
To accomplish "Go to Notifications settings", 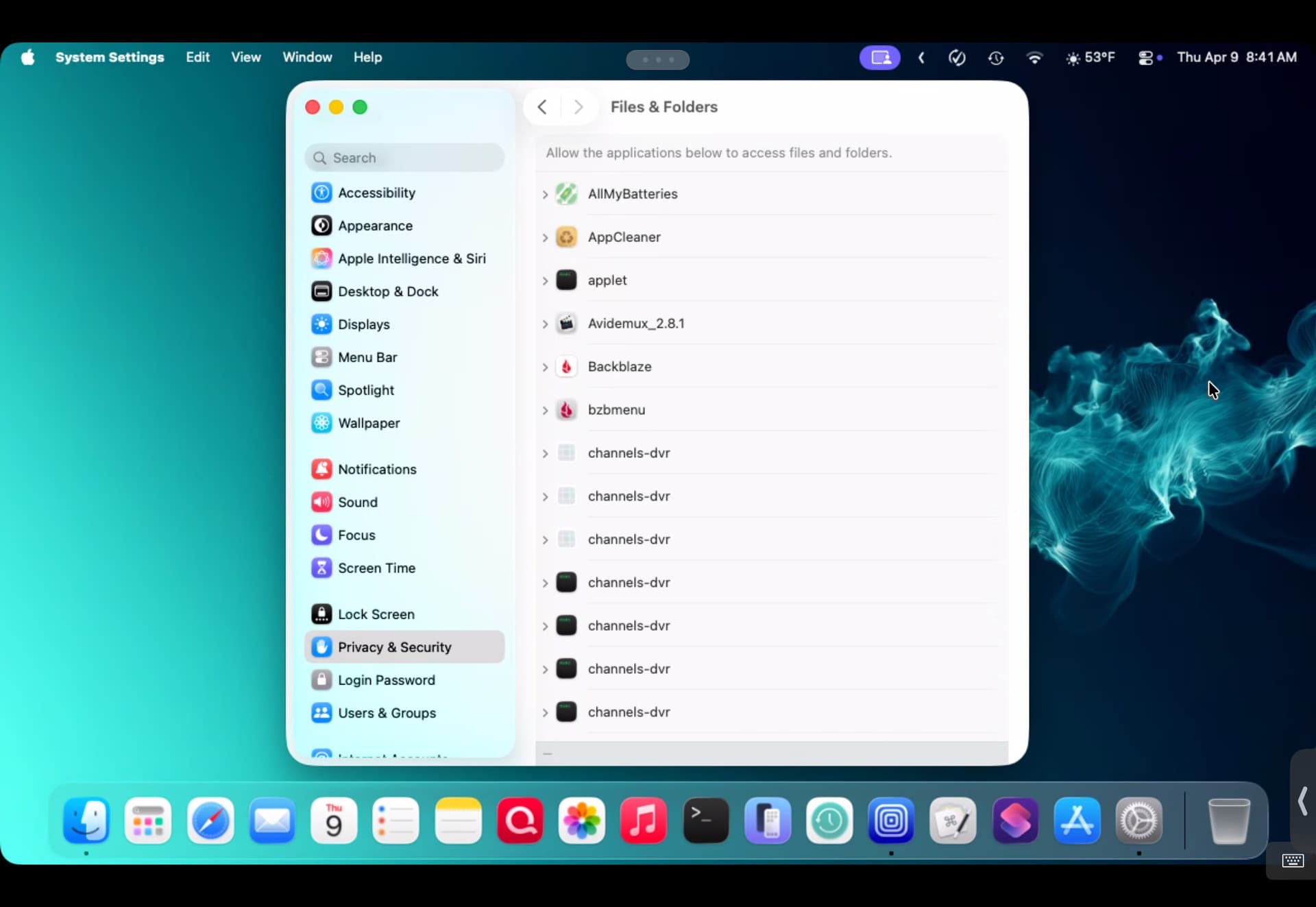I will tap(376, 469).
